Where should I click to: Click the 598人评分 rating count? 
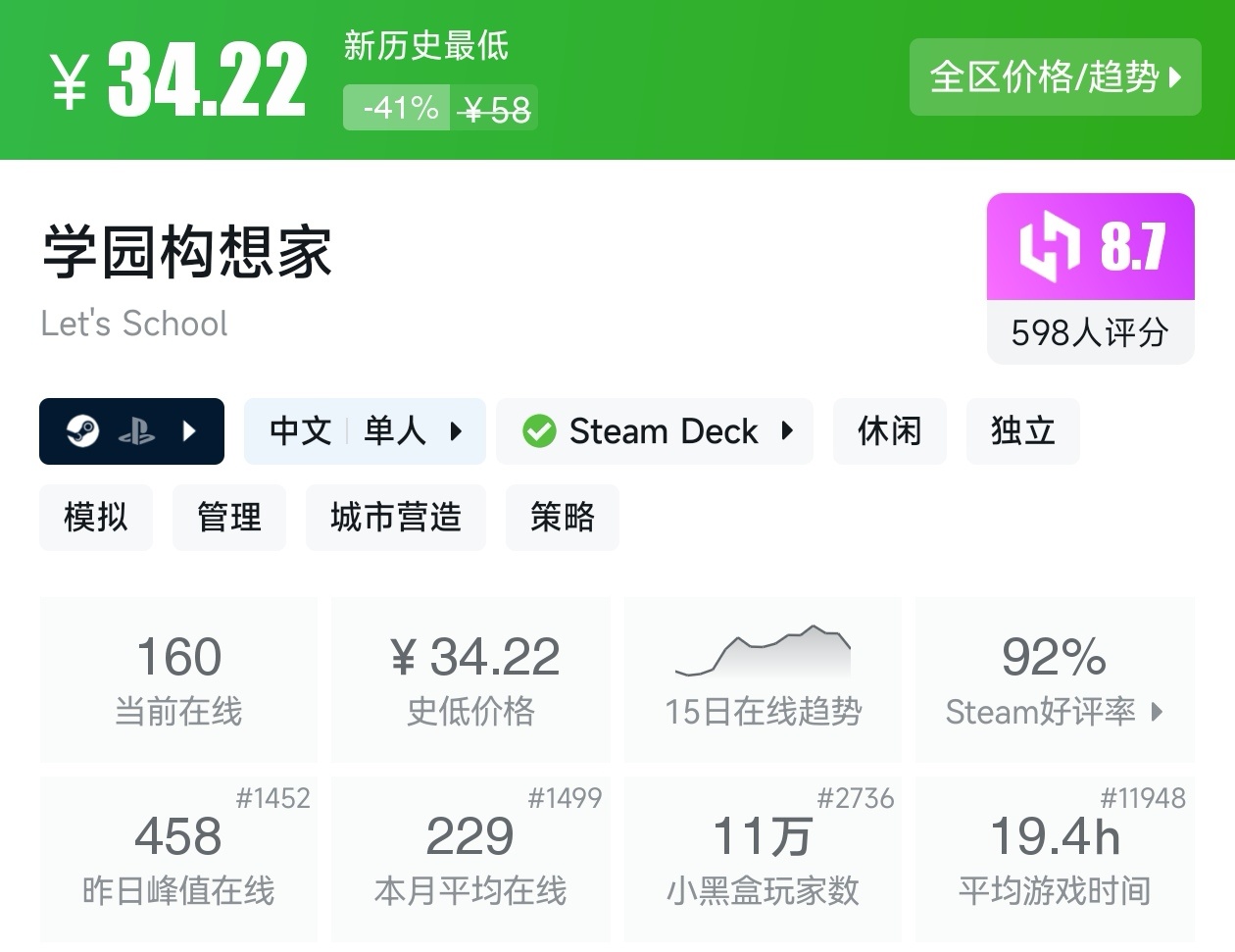(1091, 332)
